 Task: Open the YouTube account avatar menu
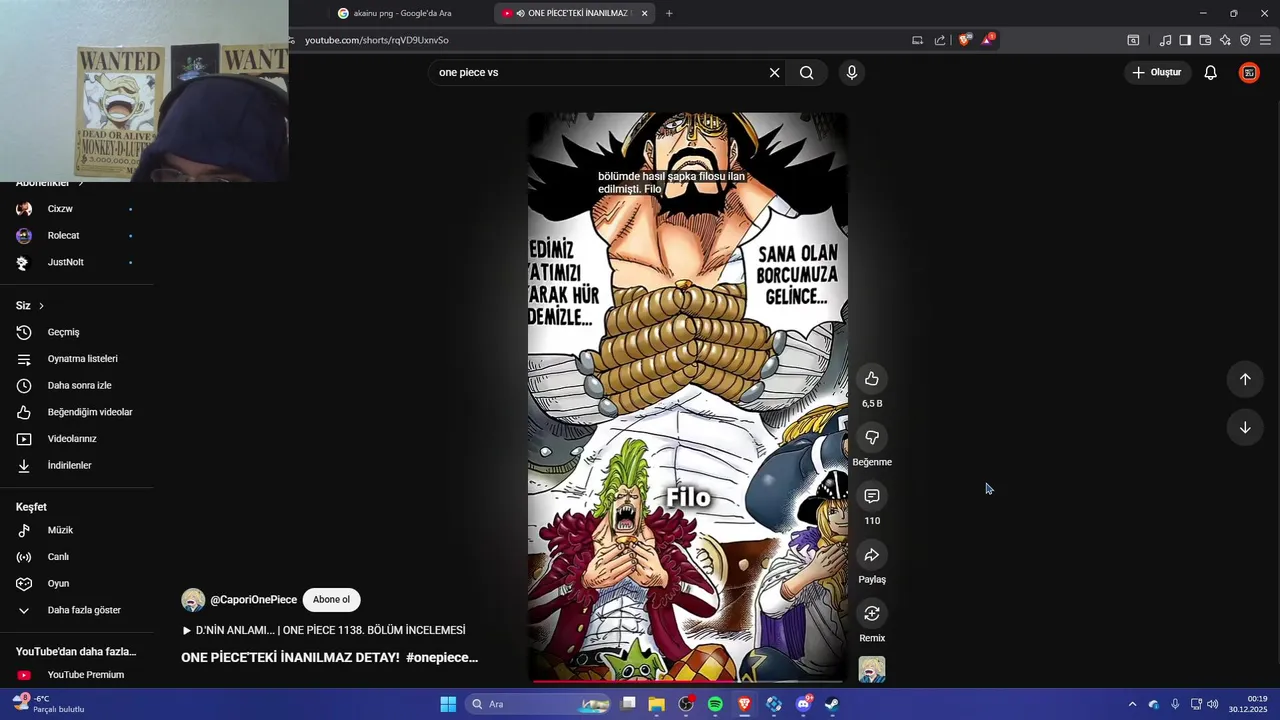coord(1249,72)
